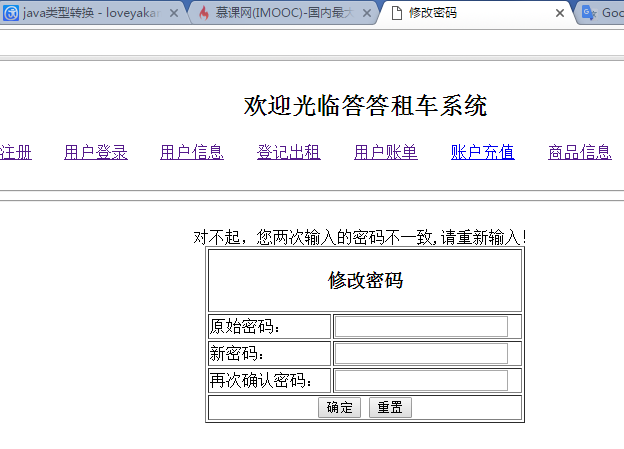The height and width of the screenshot is (449, 624).
Task: Click the 新密码 label
Action: pos(237,354)
